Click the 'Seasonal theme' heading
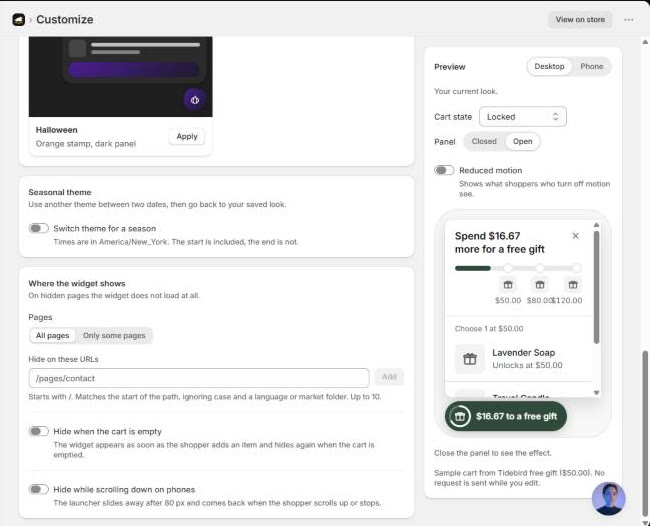This screenshot has width=650, height=526. [60, 192]
